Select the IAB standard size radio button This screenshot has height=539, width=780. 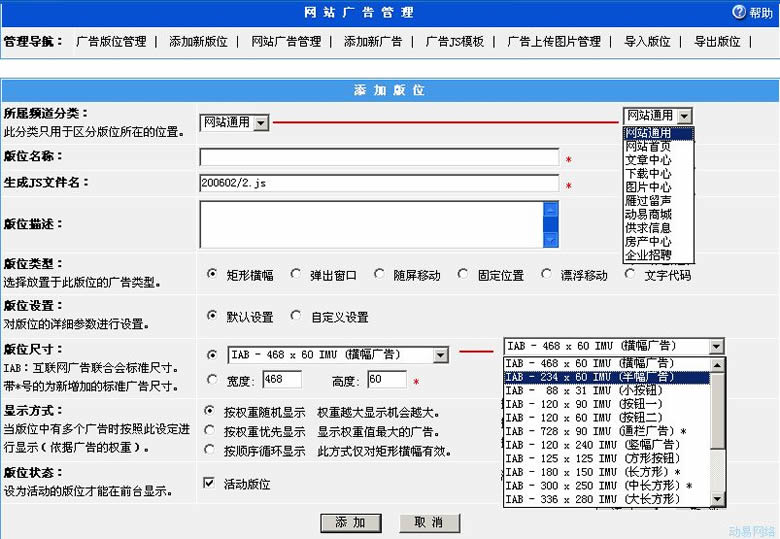coord(212,355)
